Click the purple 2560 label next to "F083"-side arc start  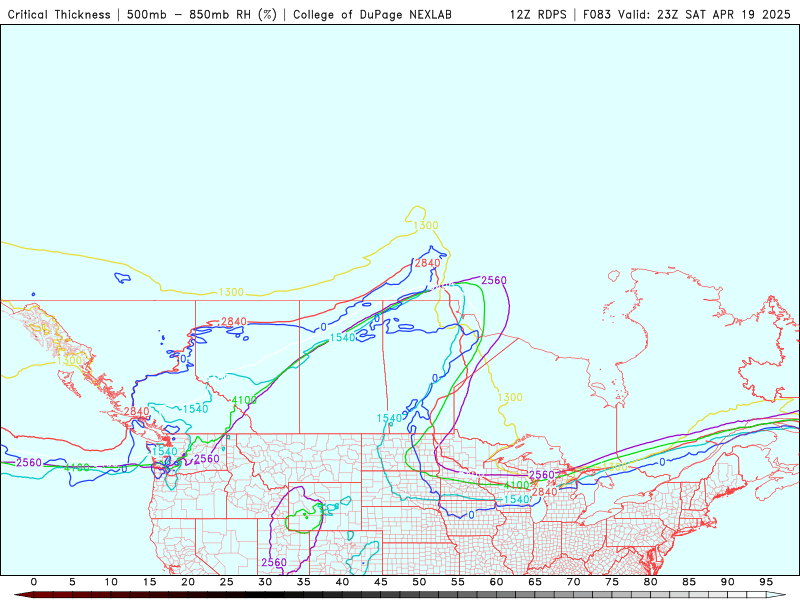pos(494,281)
